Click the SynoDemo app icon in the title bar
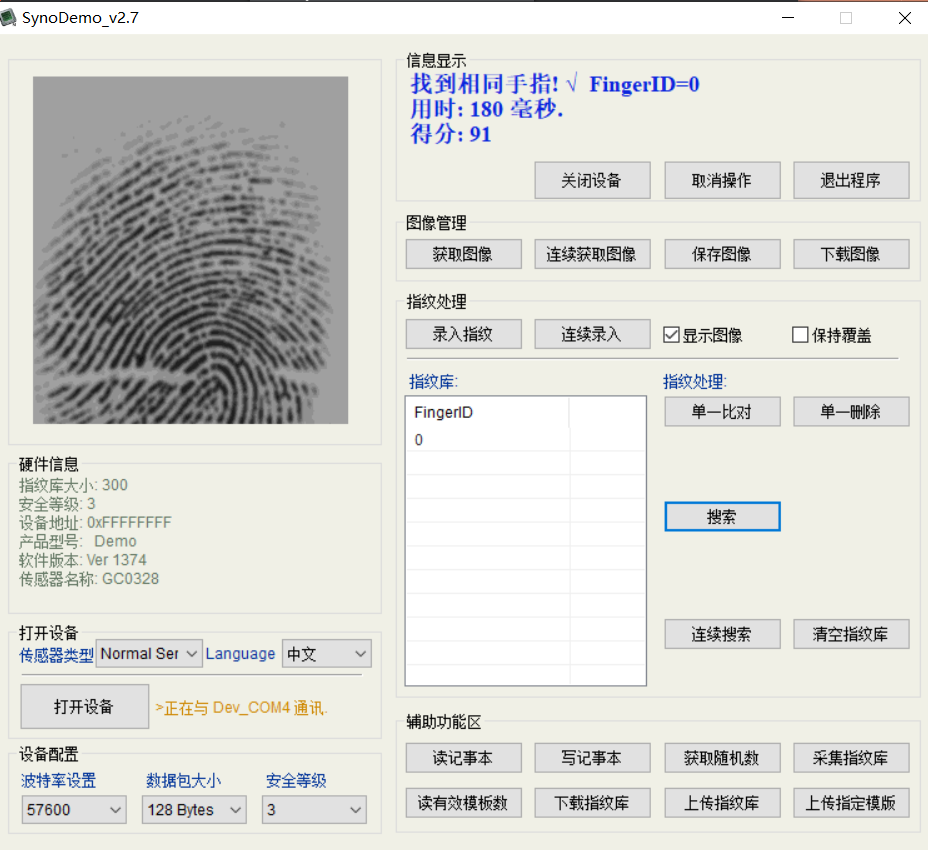928x850 pixels. (10, 16)
